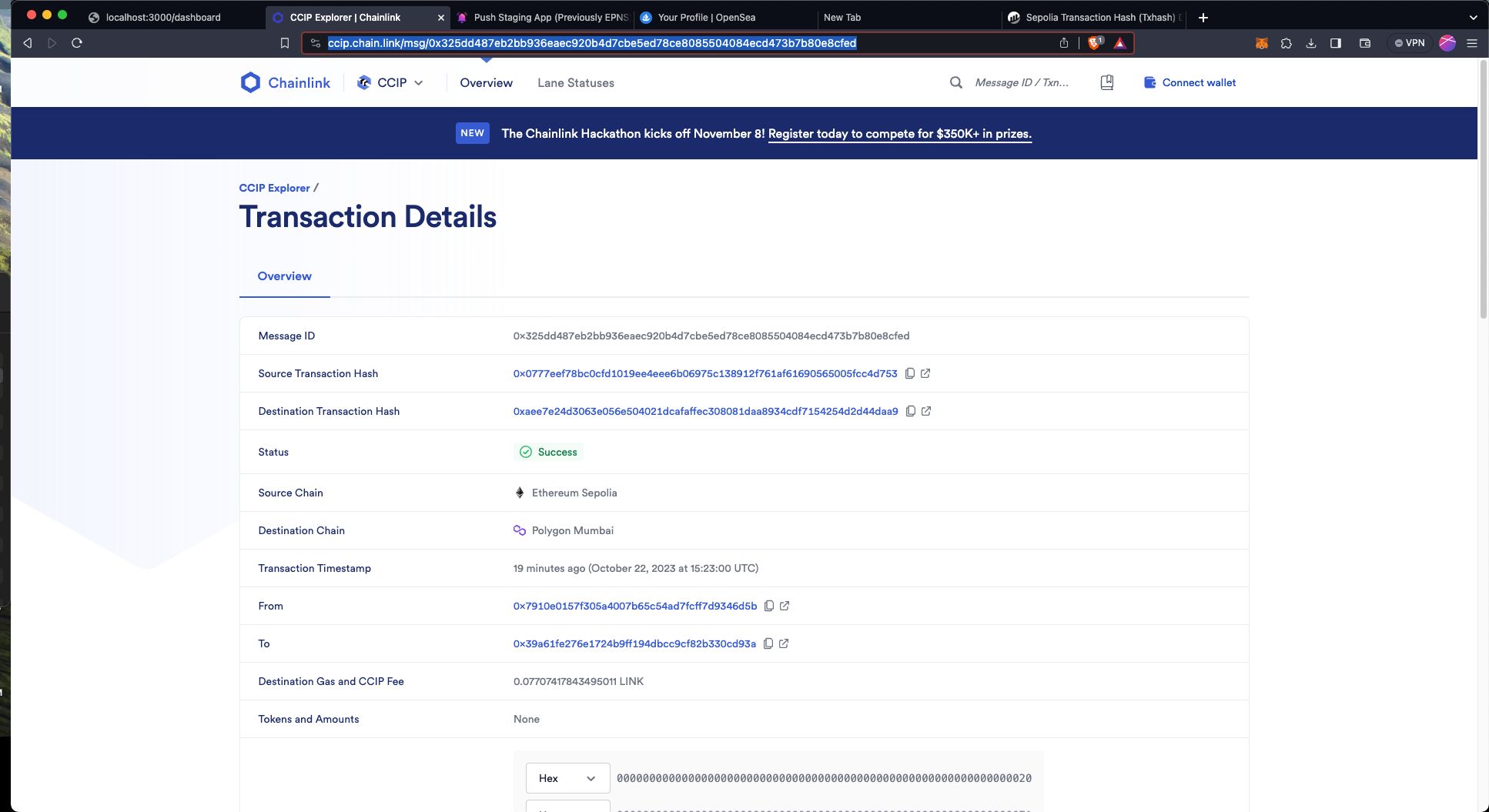Open the documentation book icon
The image size is (1489, 812).
(x=1107, y=82)
